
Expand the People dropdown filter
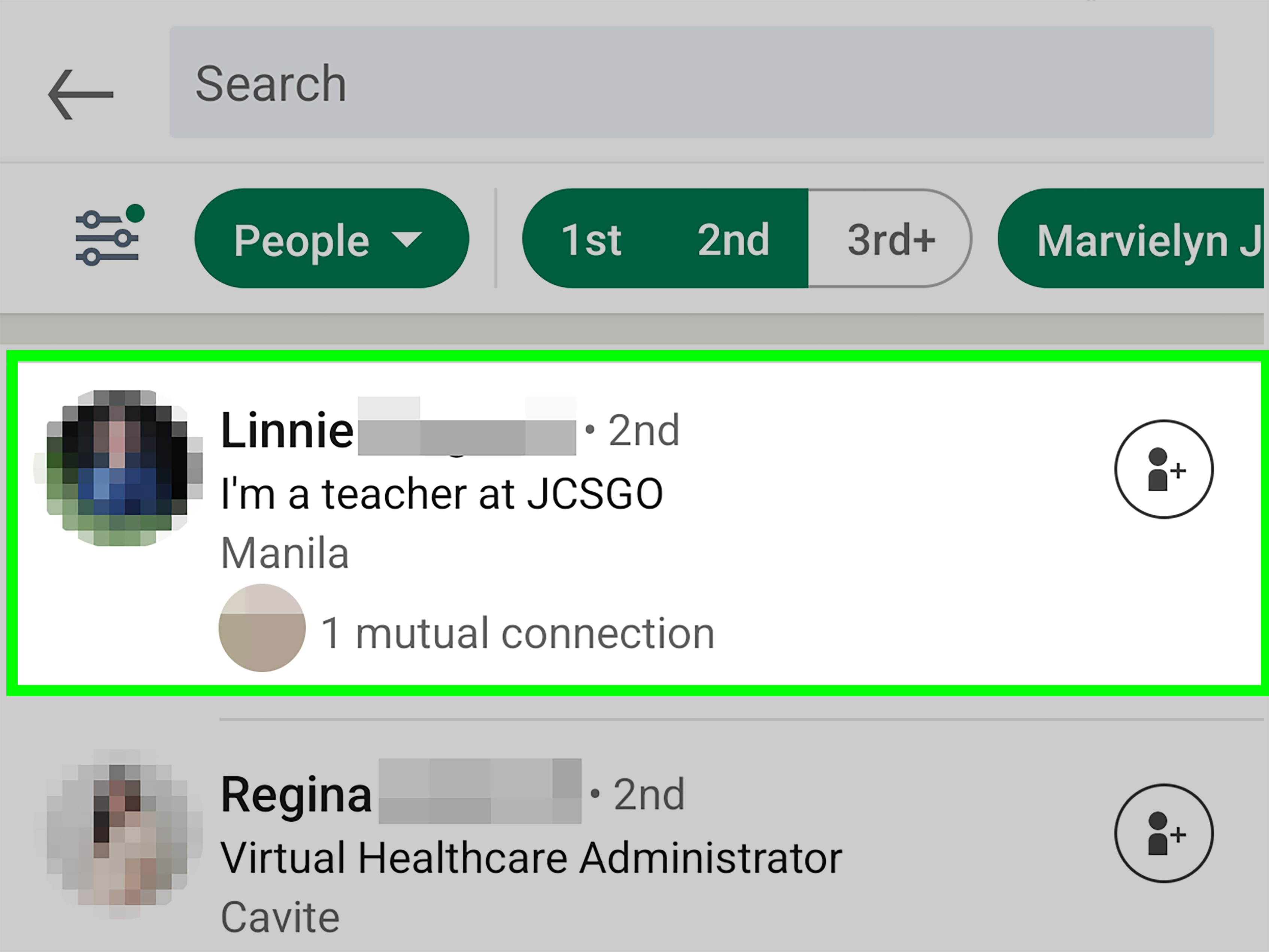pyautogui.click(x=332, y=239)
